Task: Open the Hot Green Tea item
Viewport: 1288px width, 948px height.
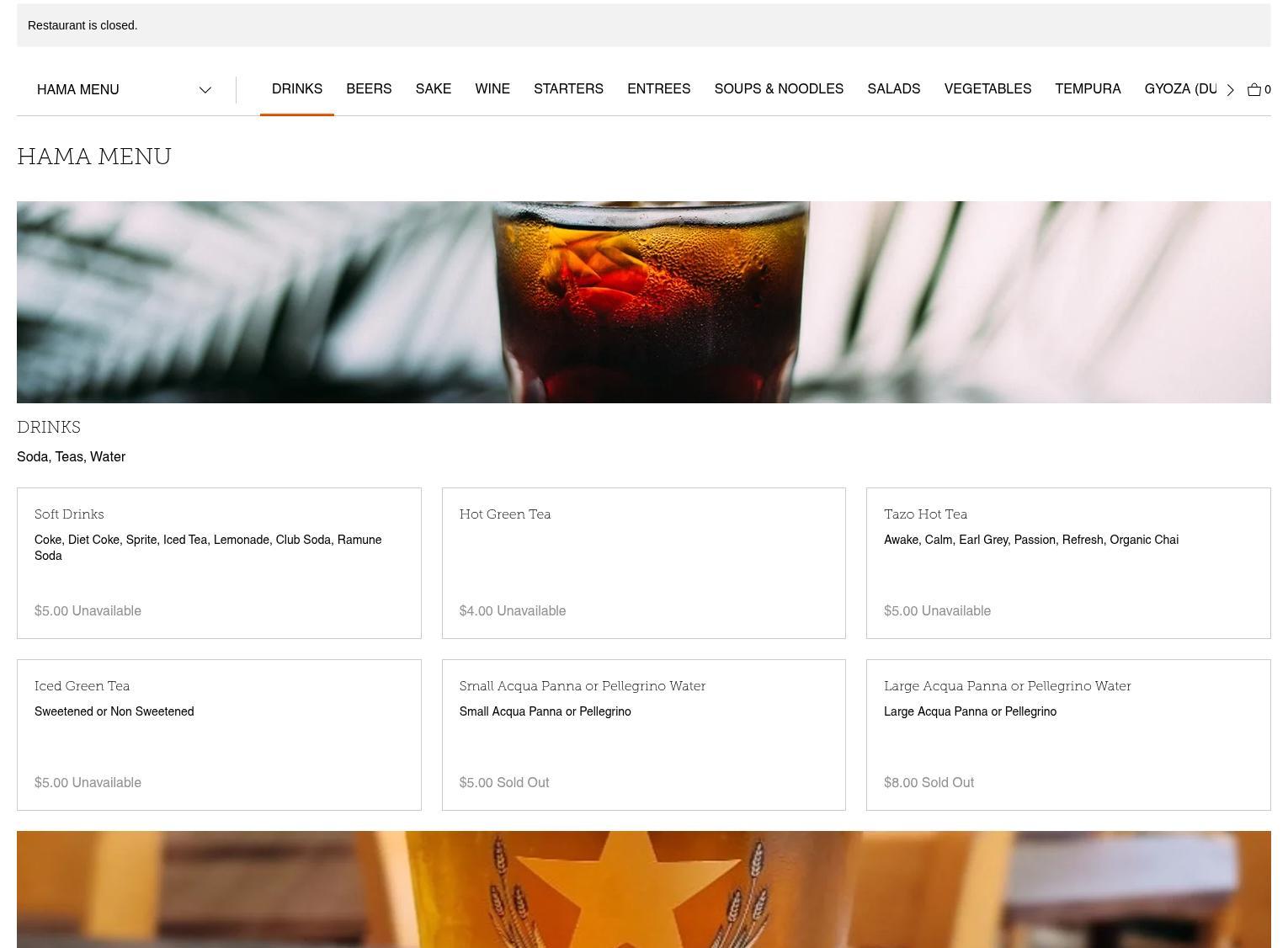Action: click(643, 562)
